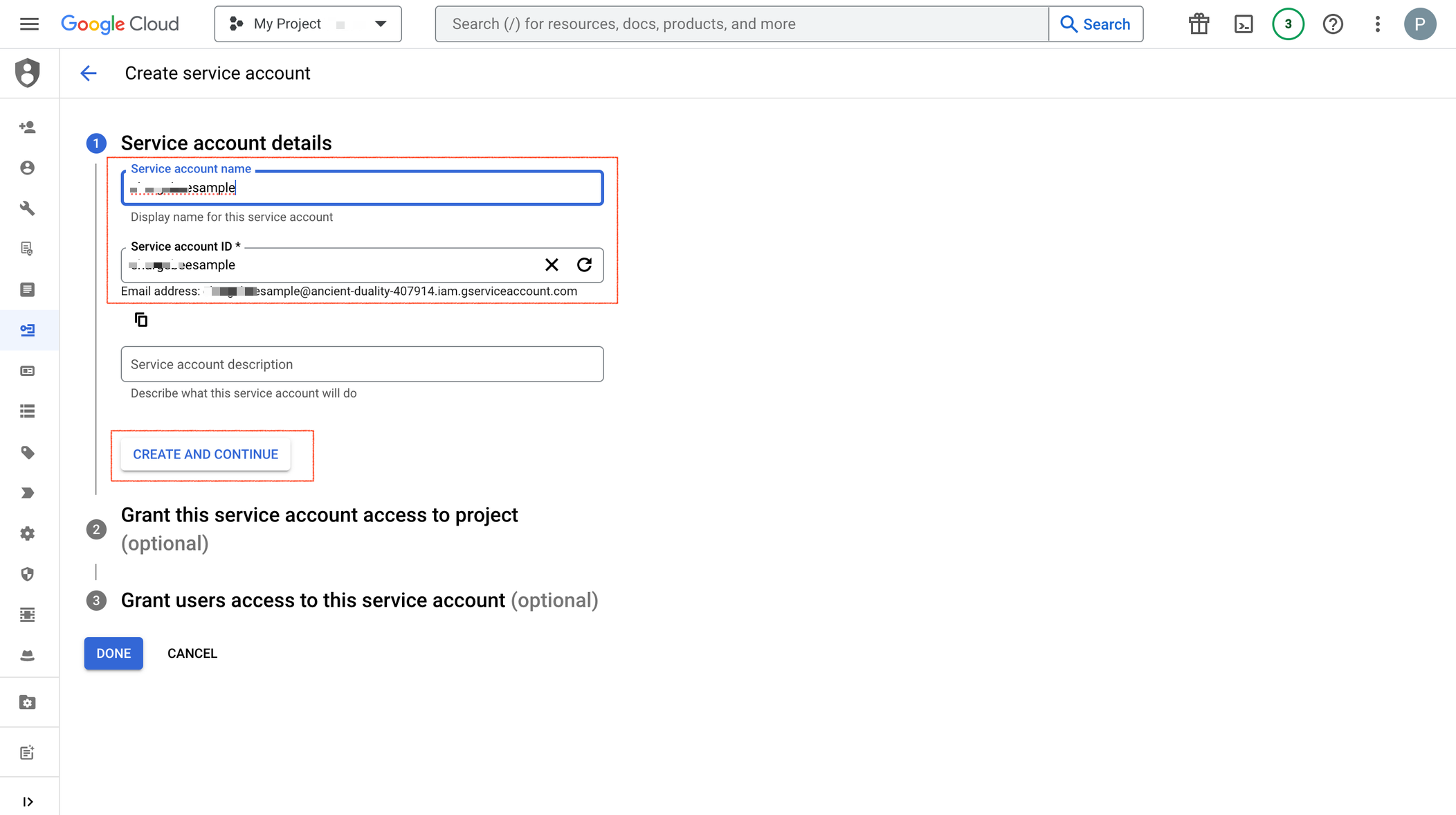The image size is (1456, 815).
Task: Click the top resource search box
Action: point(741,24)
